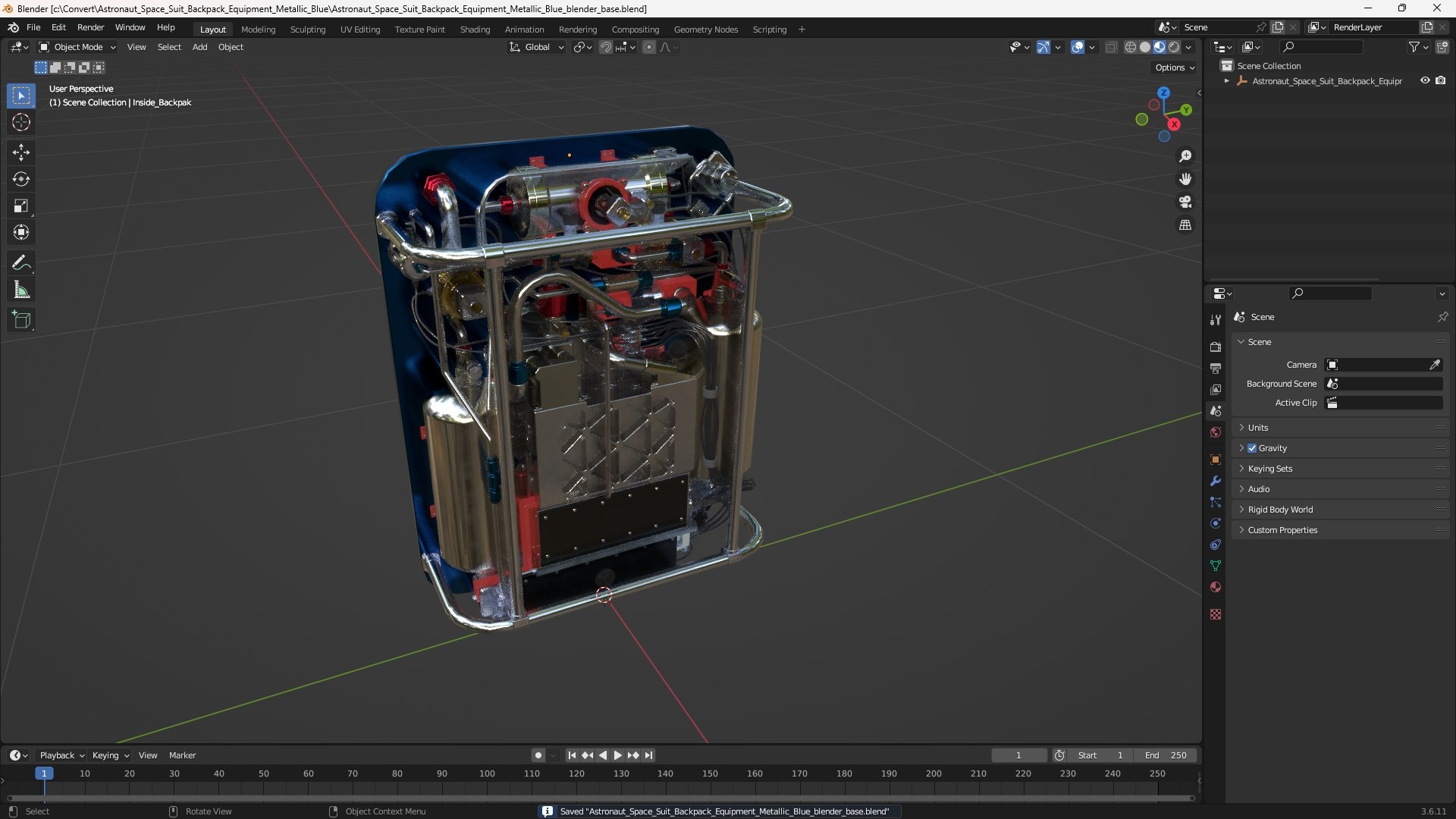Expand Astronaut collection in outliner
1456x819 pixels.
pos(1226,81)
